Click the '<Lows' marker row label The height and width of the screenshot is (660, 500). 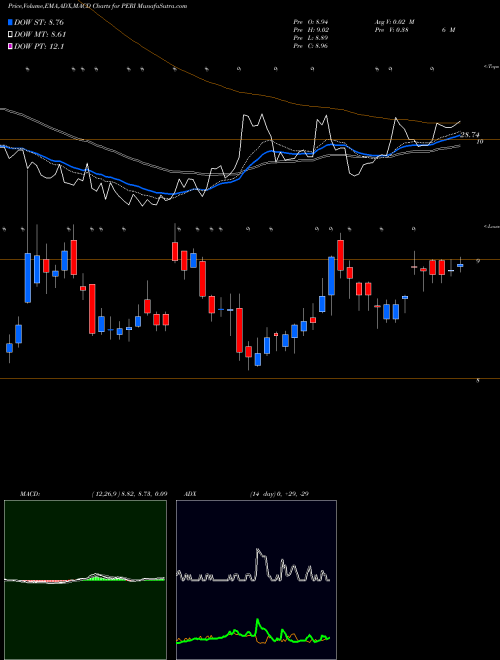(491, 226)
